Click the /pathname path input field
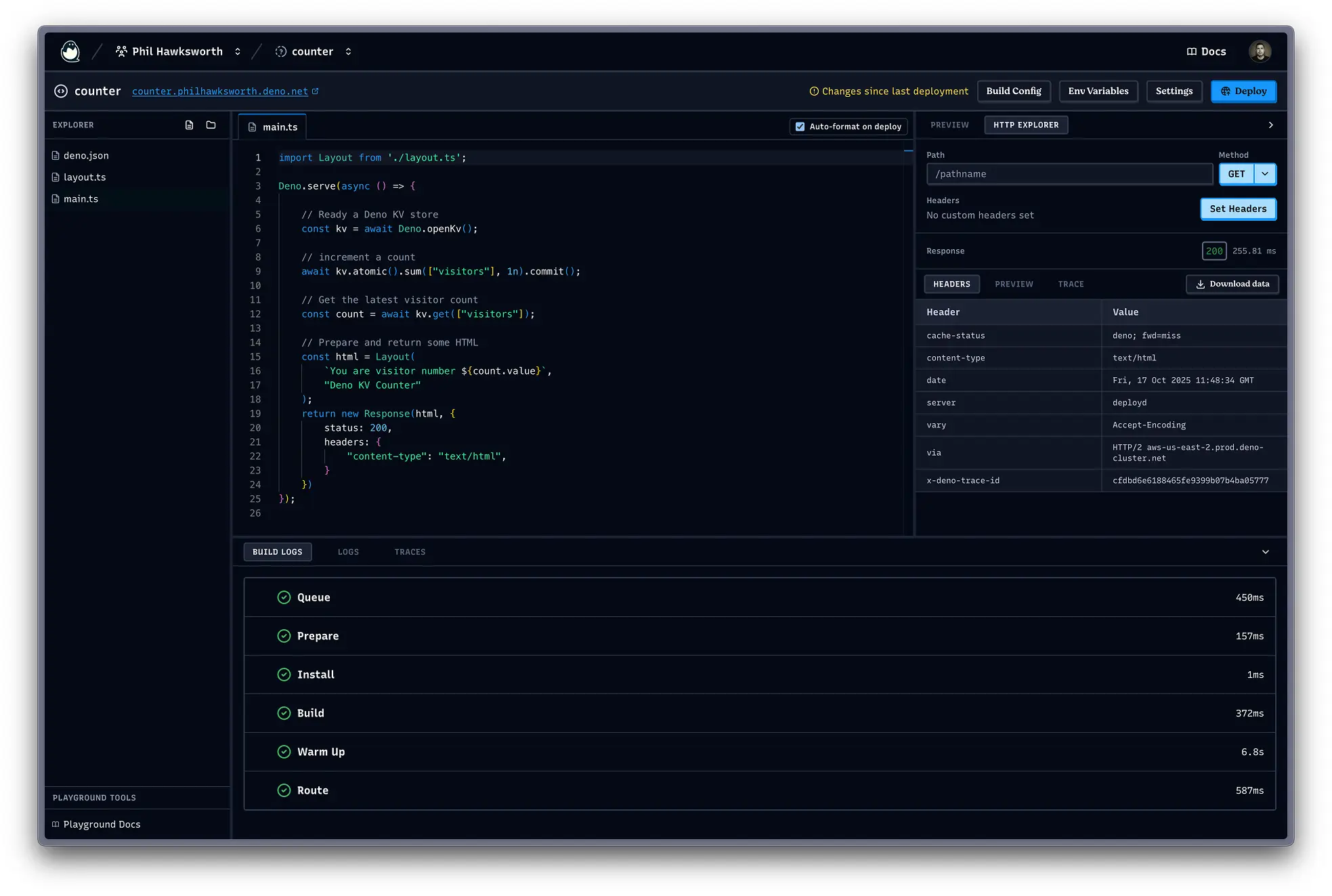This screenshot has height=896, width=1332. coord(1069,174)
